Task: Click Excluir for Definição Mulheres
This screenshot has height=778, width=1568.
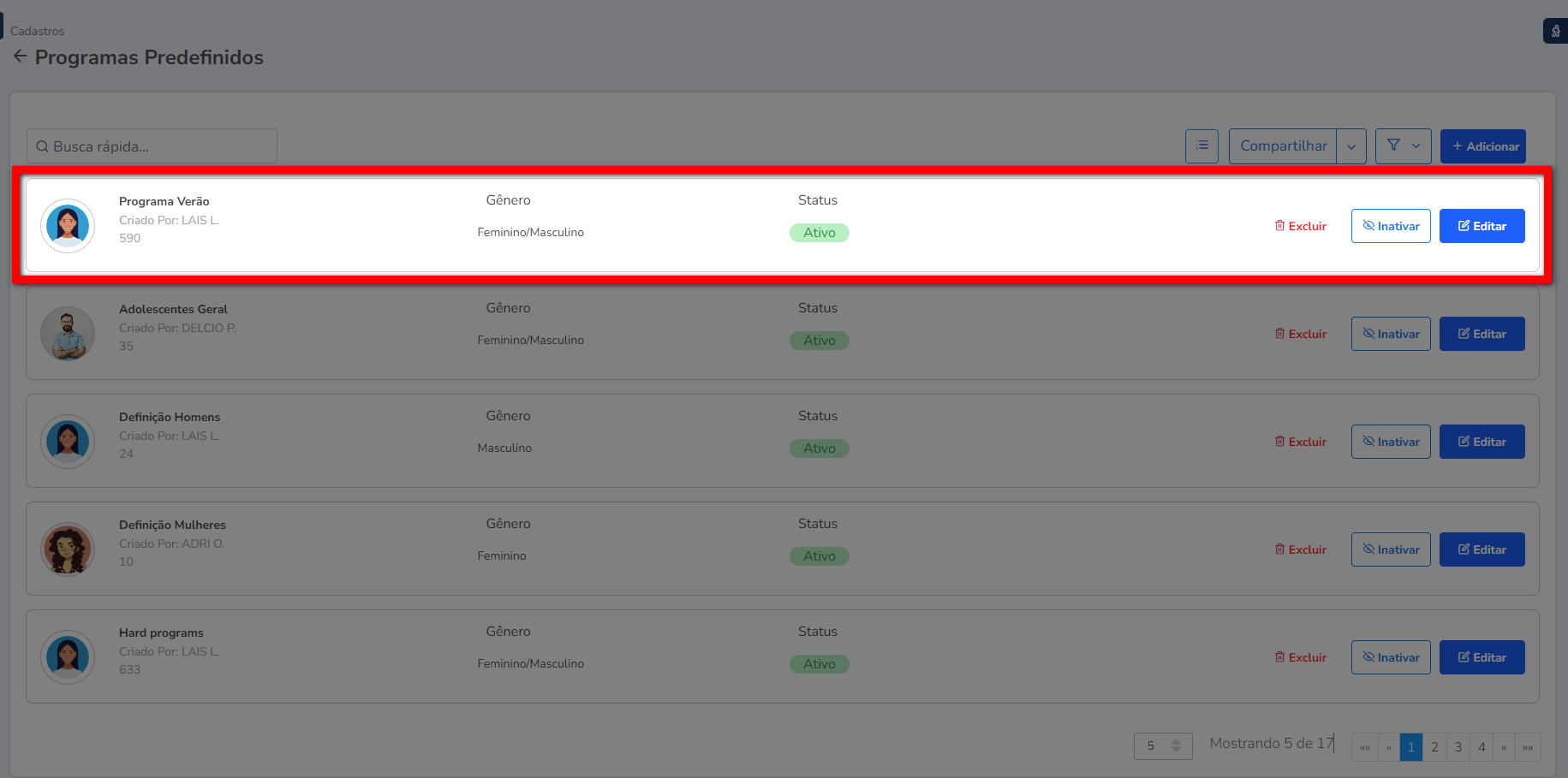Action: click(x=1301, y=549)
